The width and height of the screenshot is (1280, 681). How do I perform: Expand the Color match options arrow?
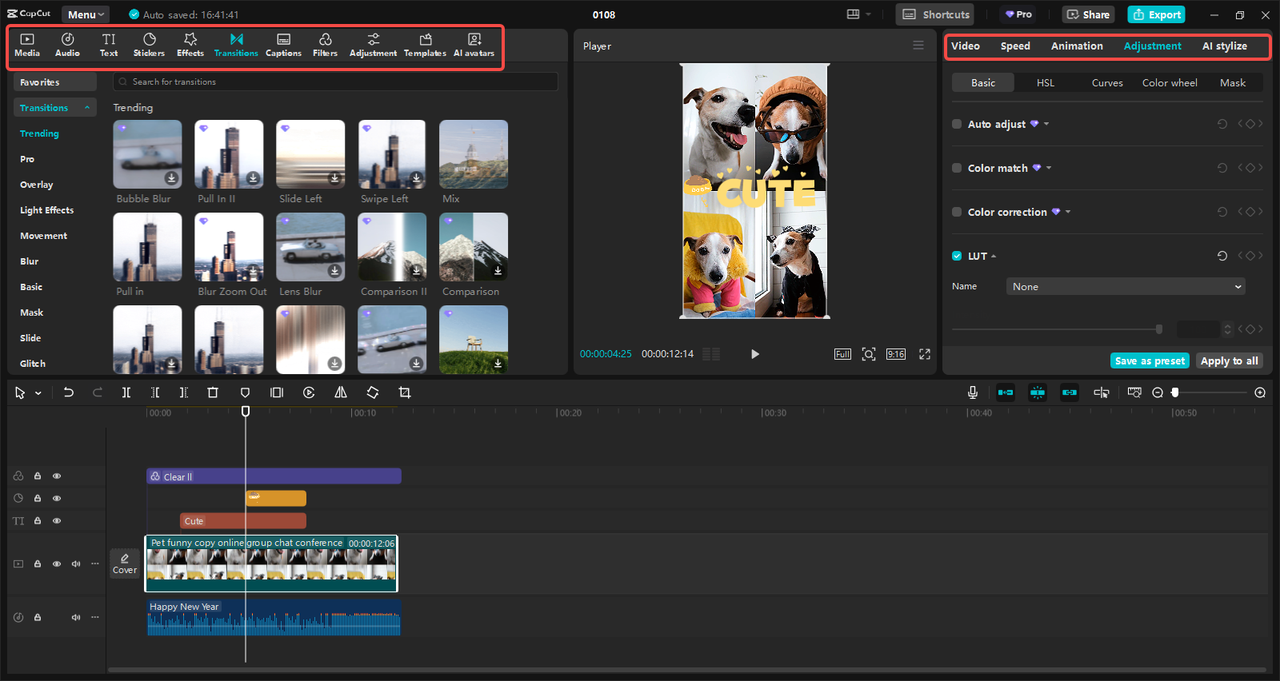pyautogui.click(x=1049, y=168)
